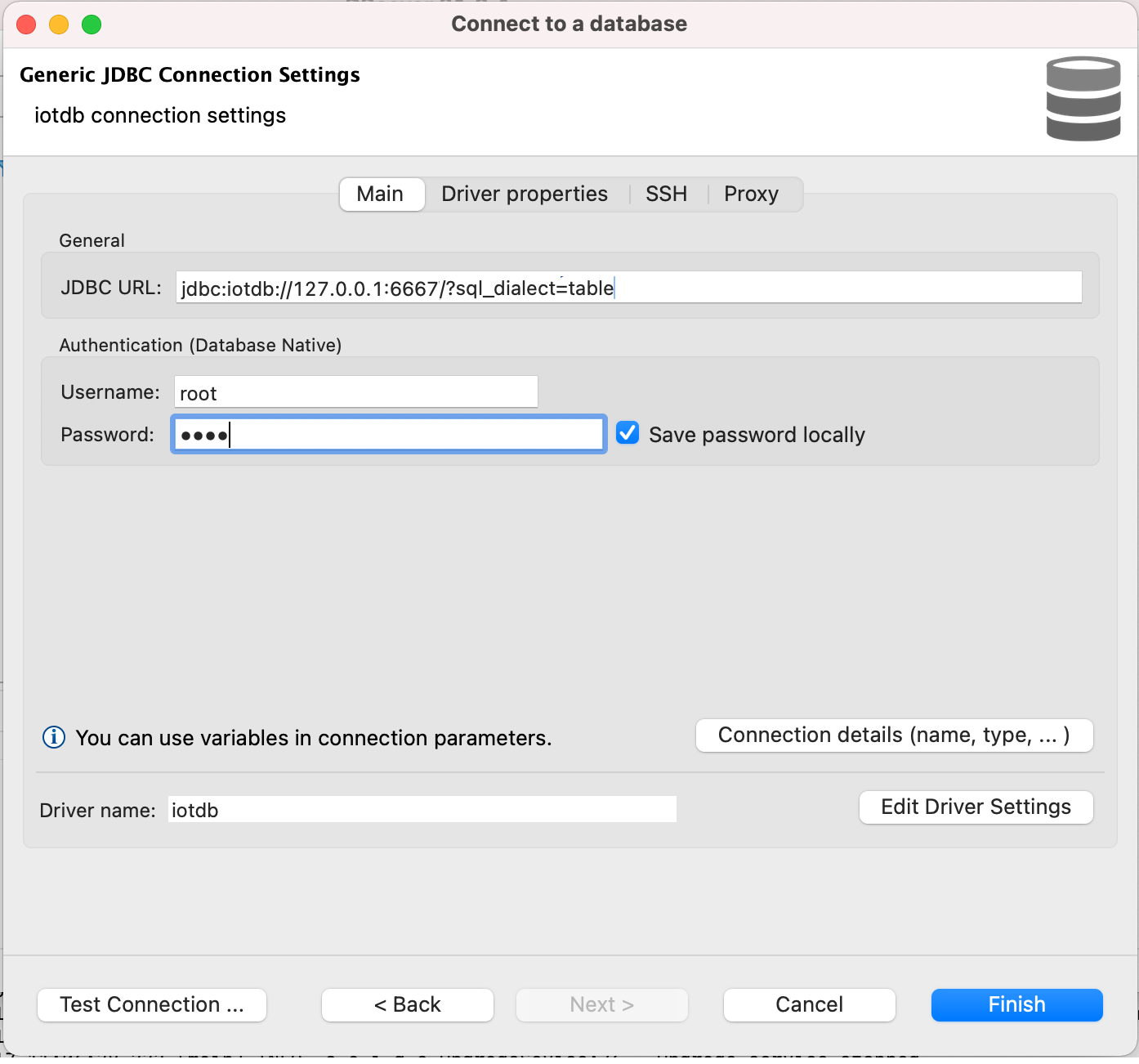Screen dimensions: 1139x1064
Task: Close the Connect to a database window
Action: click(x=26, y=25)
